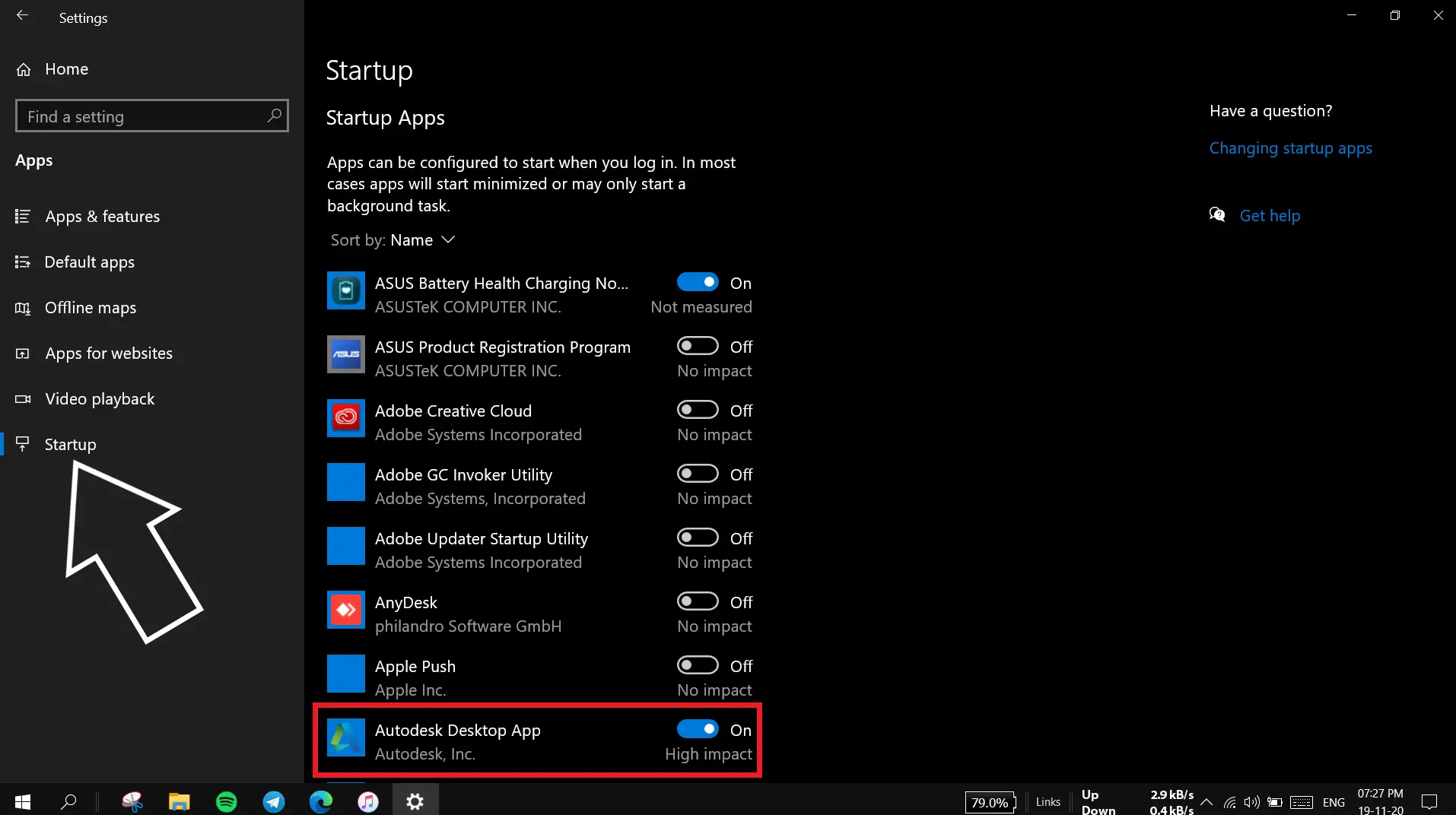
Task: Open File Explorer from the taskbar
Action: tap(180, 801)
